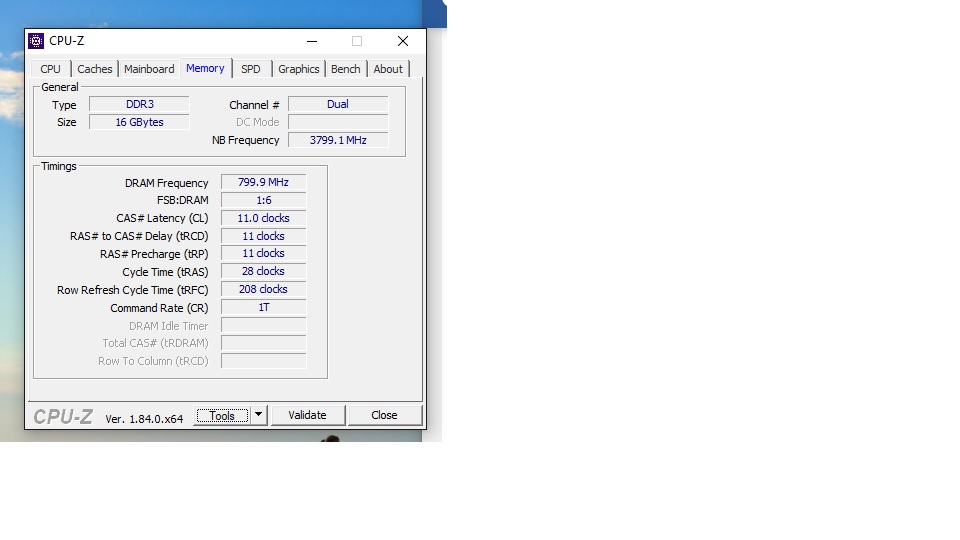Click the Row Refresh Cycle Time (tRFC) label
This screenshot has width=960, height=540.
click(x=133, y=290)
